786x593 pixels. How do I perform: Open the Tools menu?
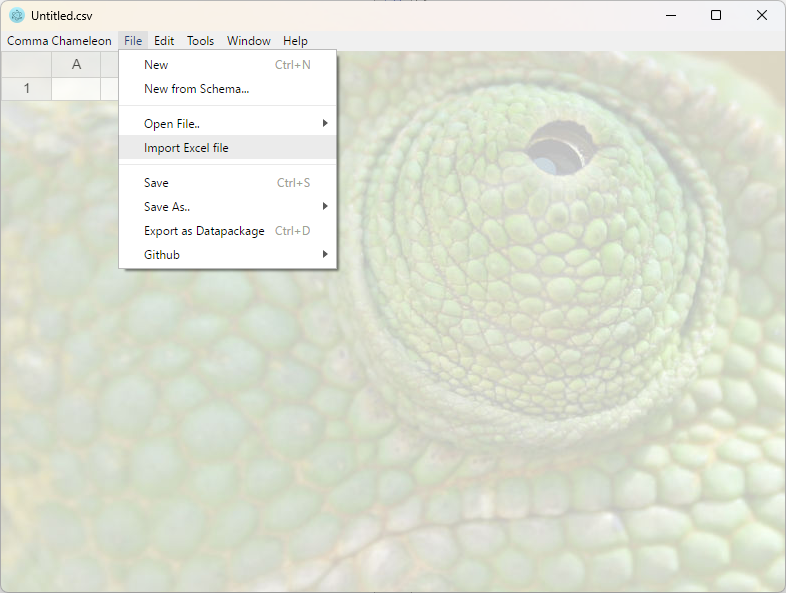(201, 41)
